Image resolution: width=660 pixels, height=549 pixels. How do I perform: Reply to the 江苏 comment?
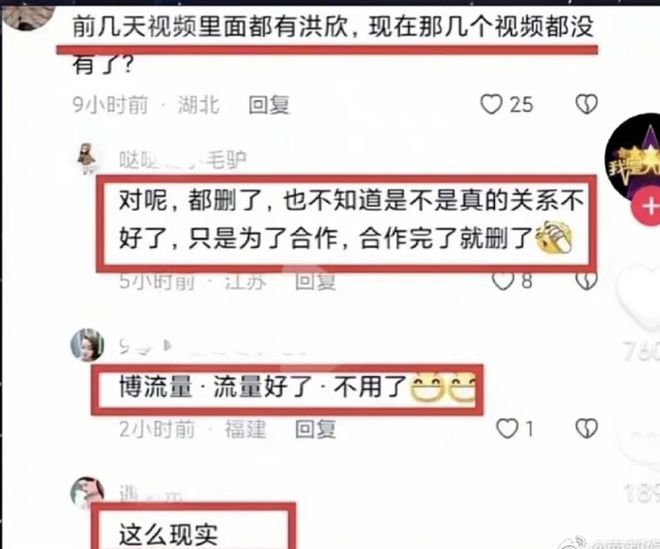(315, 281)
